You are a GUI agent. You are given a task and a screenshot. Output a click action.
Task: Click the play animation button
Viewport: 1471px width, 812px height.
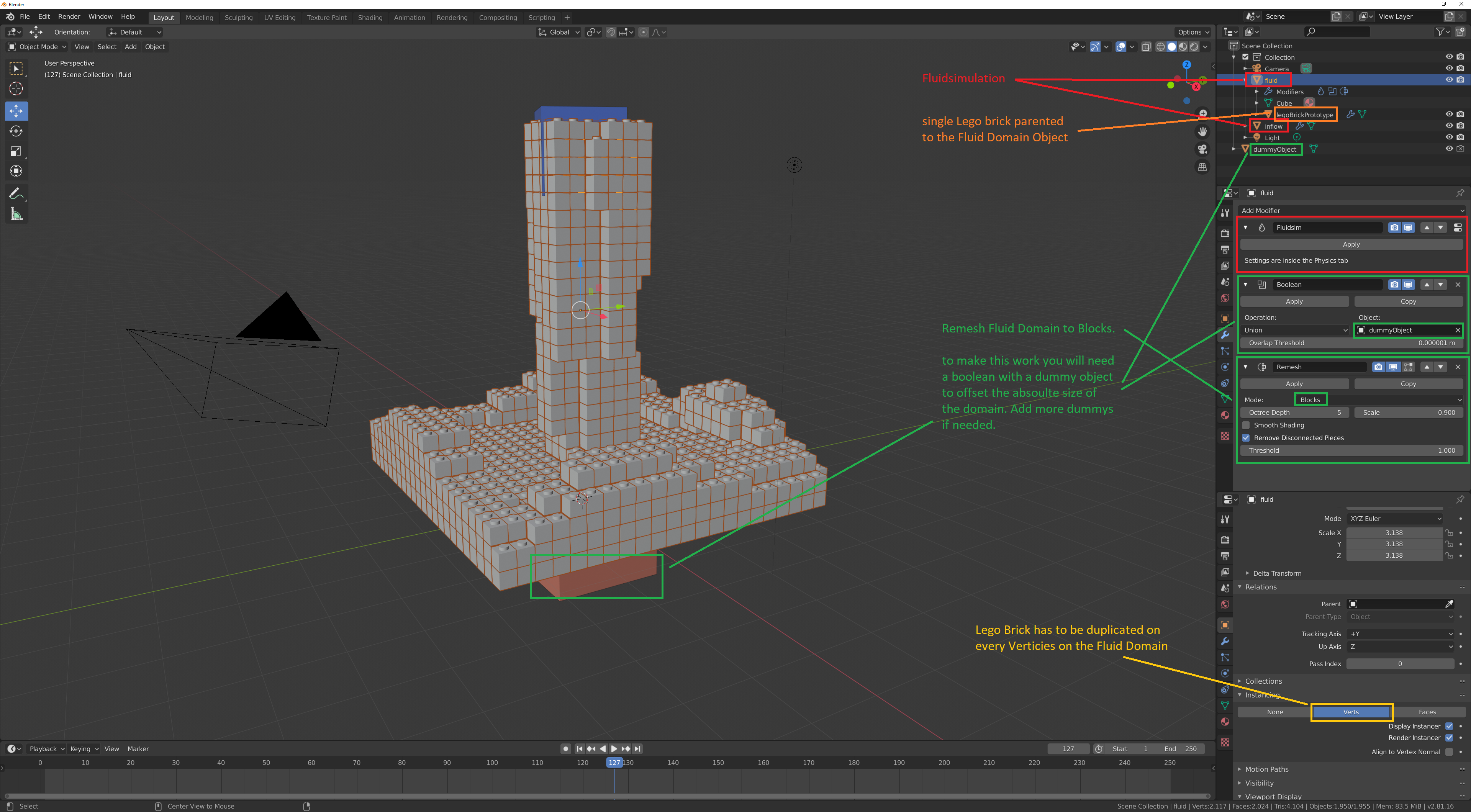(614, 749)
